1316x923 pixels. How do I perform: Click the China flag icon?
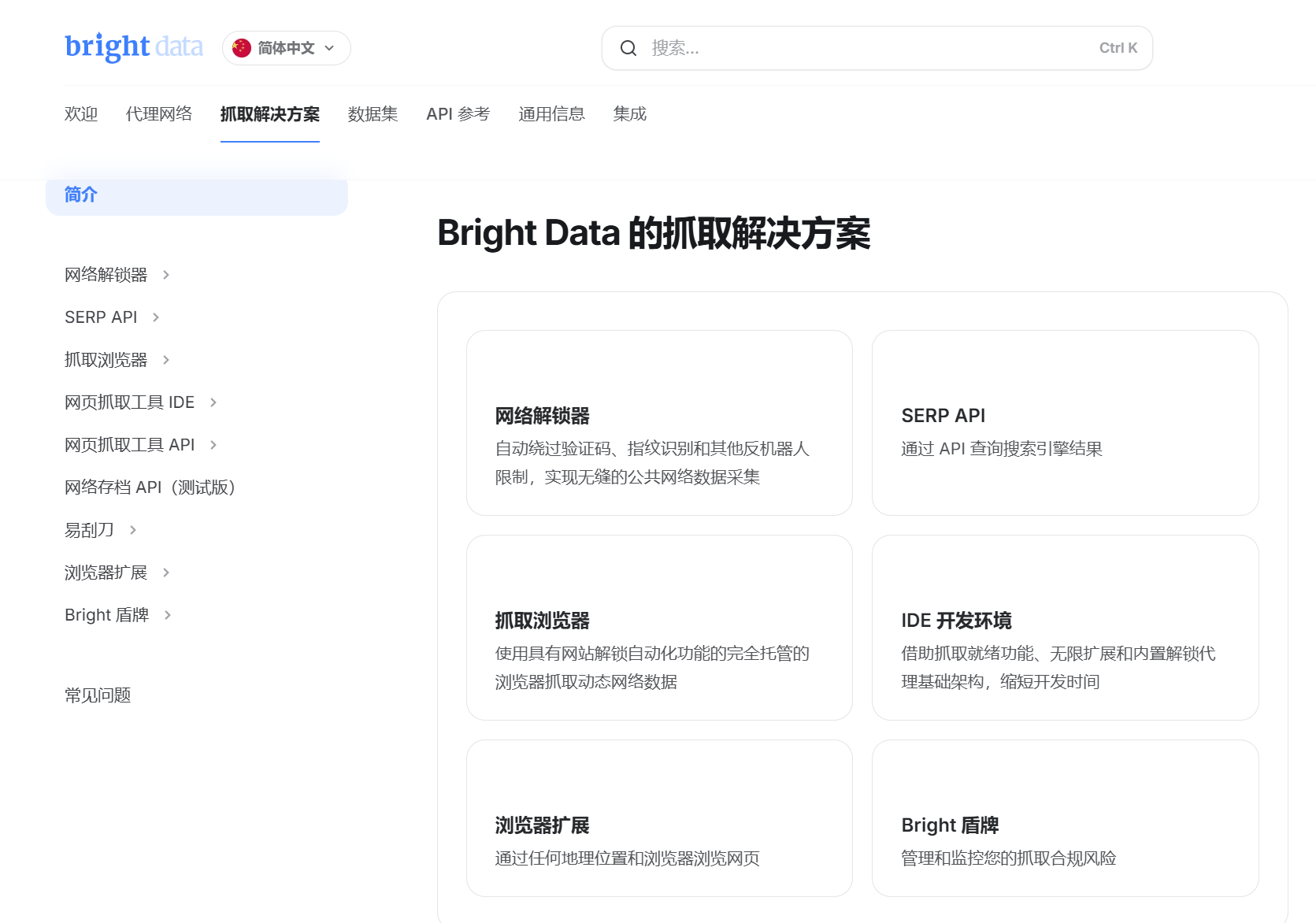242,48
